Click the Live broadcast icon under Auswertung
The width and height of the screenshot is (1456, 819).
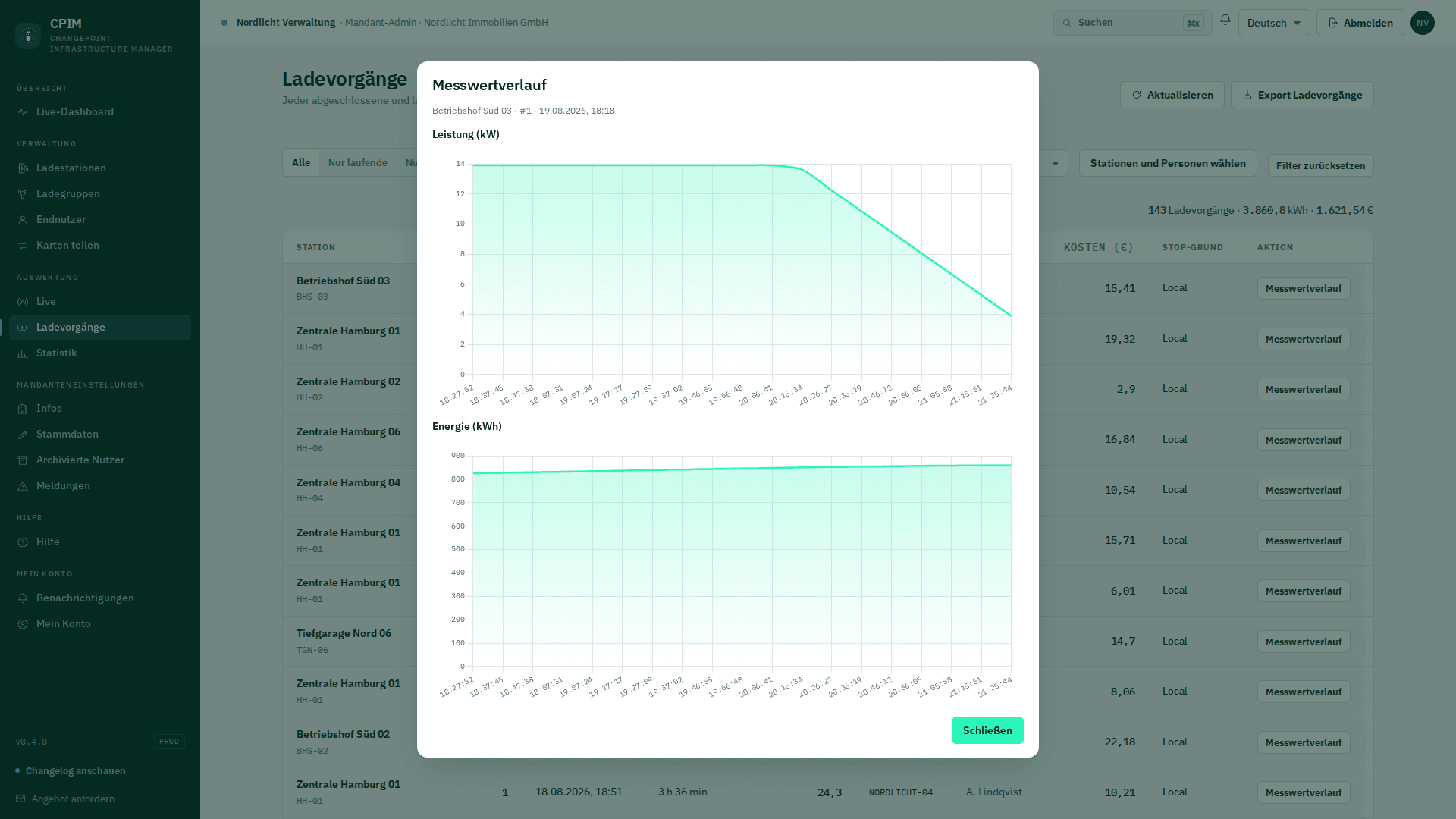pos(23,302)
